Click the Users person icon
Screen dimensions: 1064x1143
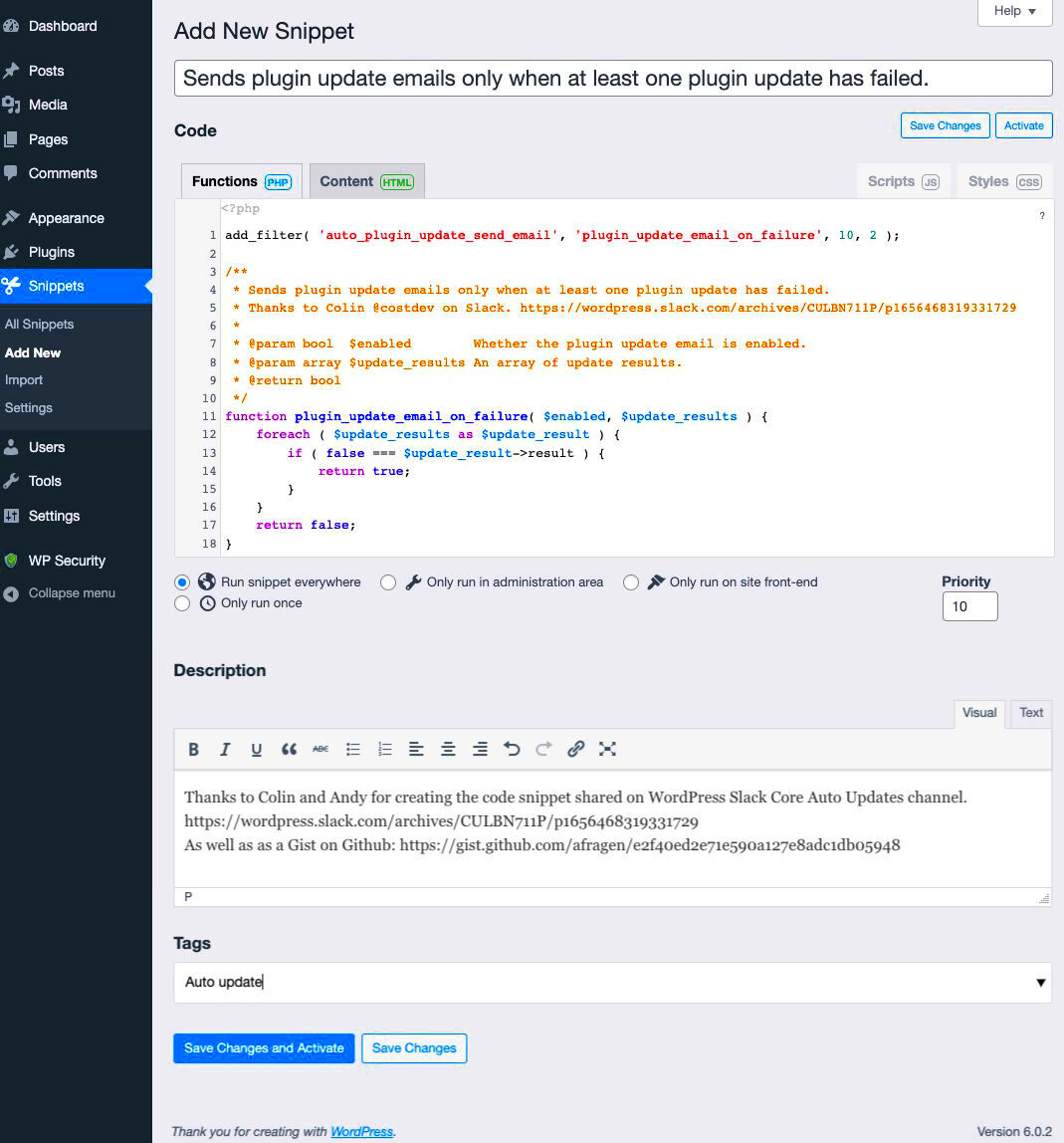[x=11, y=447]
